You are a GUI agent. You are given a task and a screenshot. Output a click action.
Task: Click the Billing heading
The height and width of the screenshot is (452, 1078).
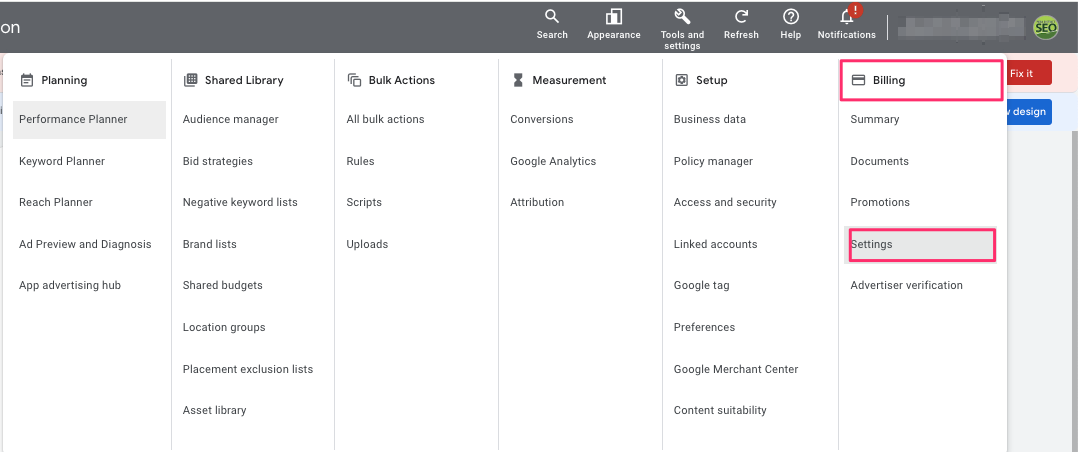pos(889,80)
